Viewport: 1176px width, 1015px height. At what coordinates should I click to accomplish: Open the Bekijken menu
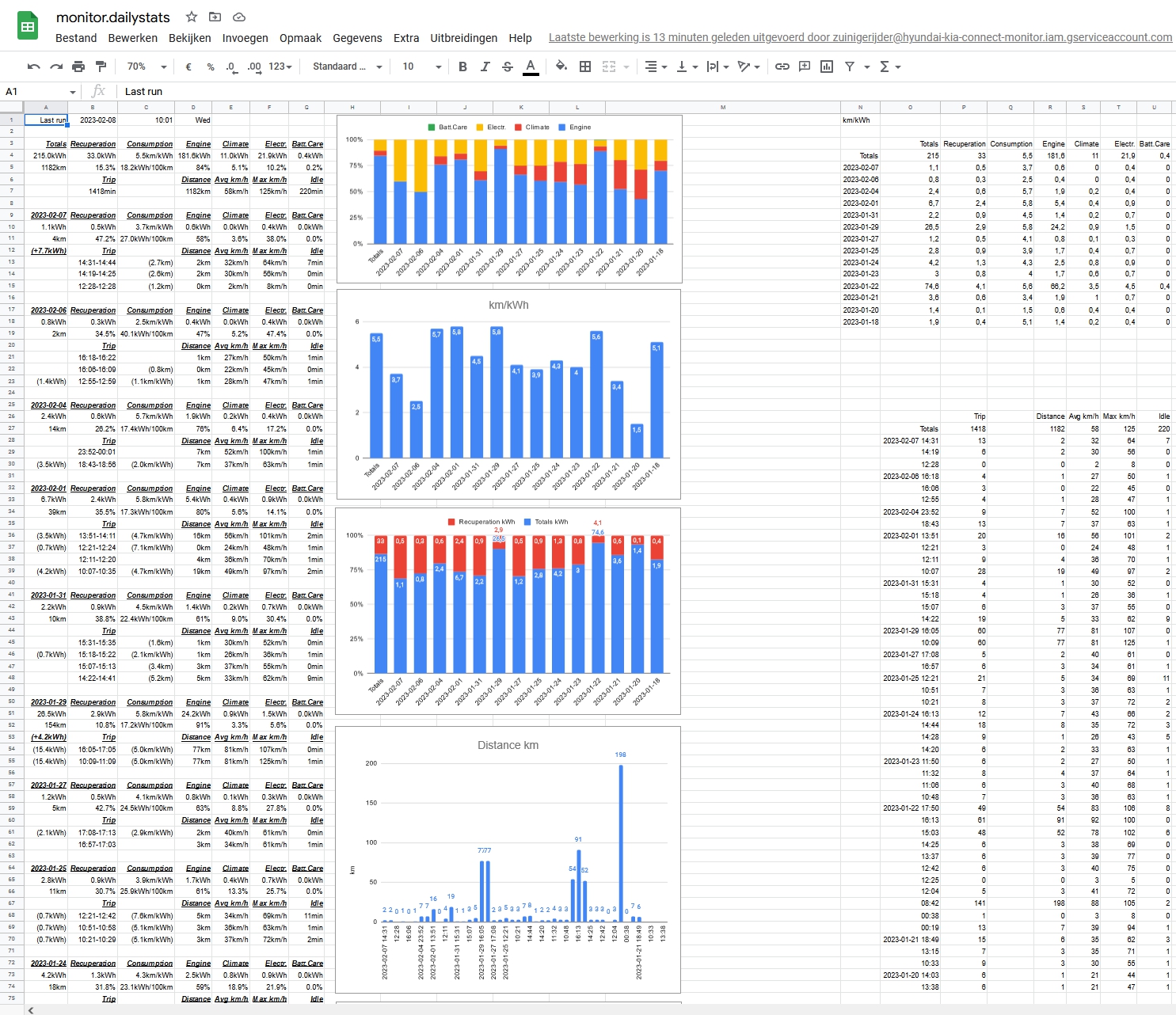(190, 38)
